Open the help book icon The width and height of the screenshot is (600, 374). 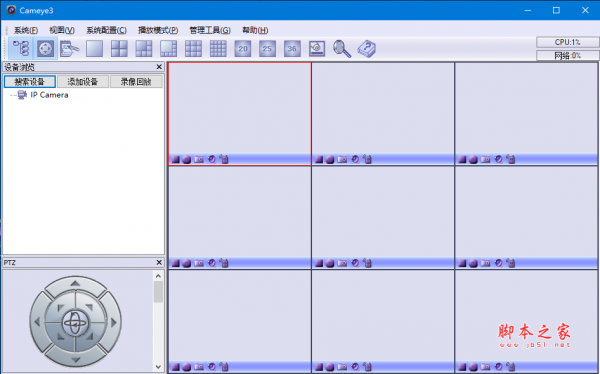367,49
